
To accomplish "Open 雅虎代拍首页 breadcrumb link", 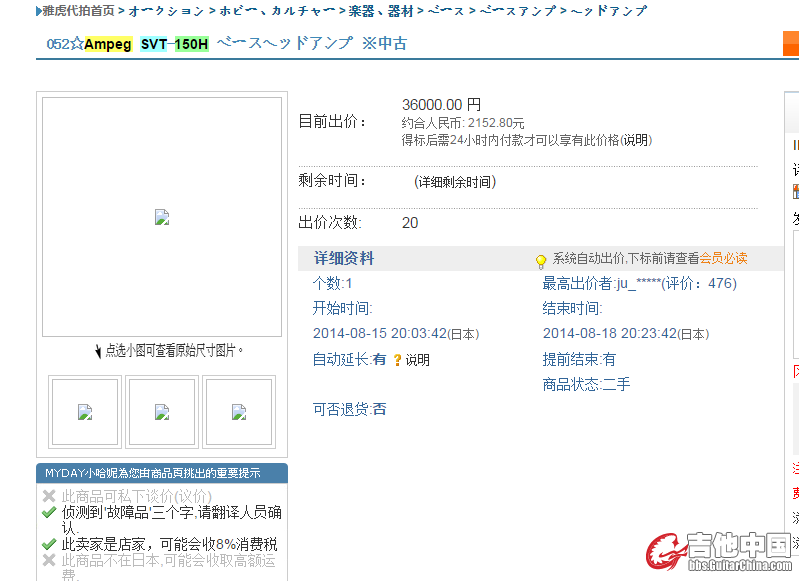I will (x=78, y=11).
